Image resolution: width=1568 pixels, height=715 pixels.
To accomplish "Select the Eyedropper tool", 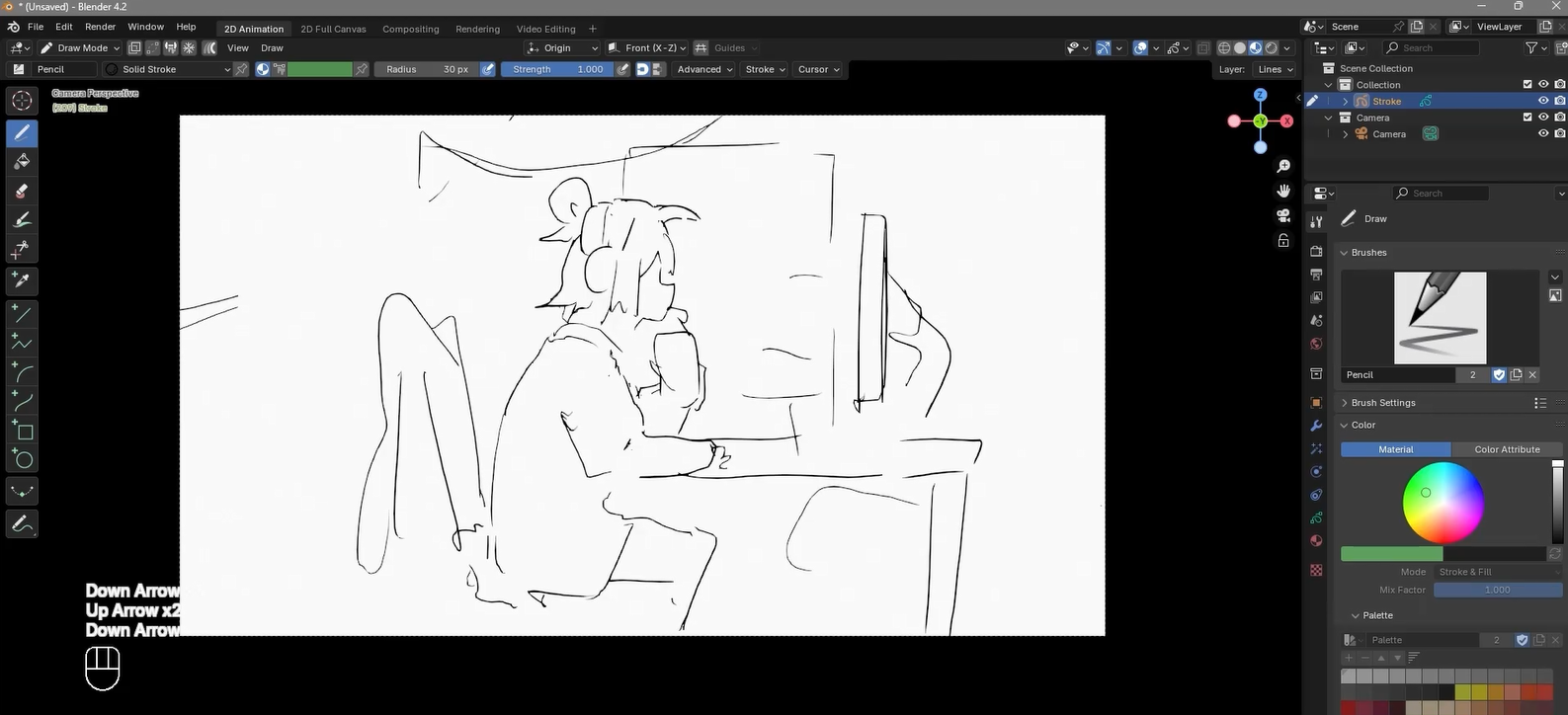I will tap(22, 280).
